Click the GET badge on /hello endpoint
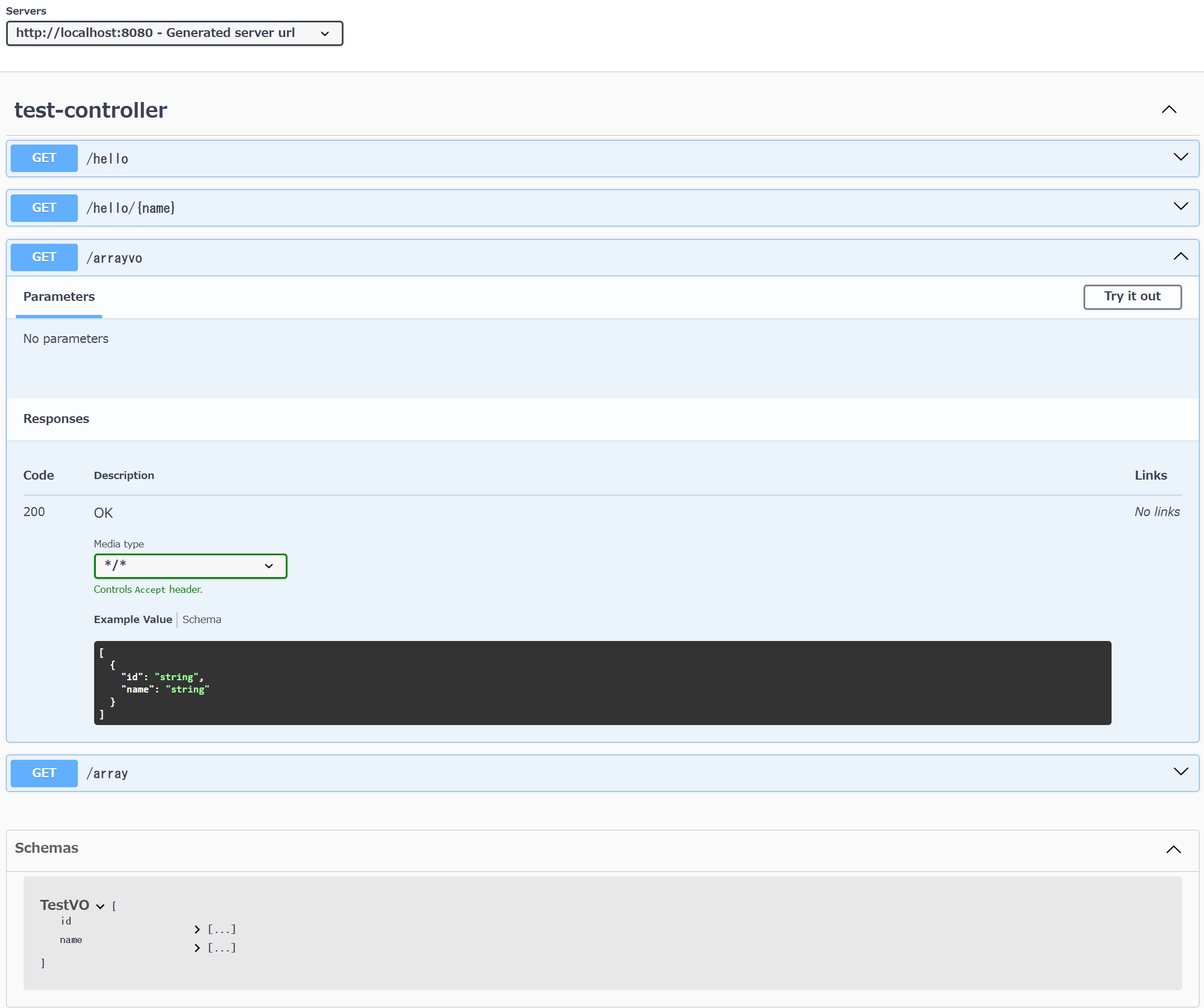1204x1008 pixels. [x=44, y=158]
